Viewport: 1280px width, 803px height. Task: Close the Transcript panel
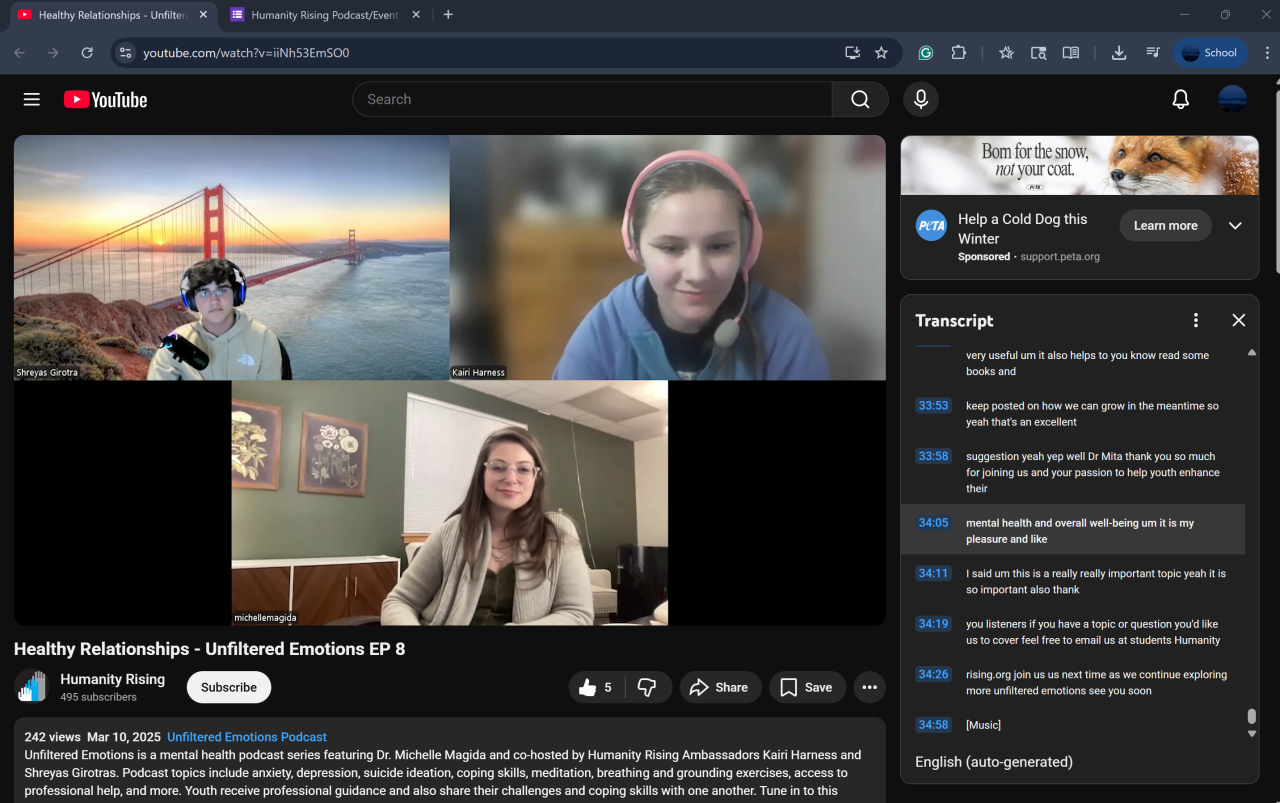click(1238, 320)
